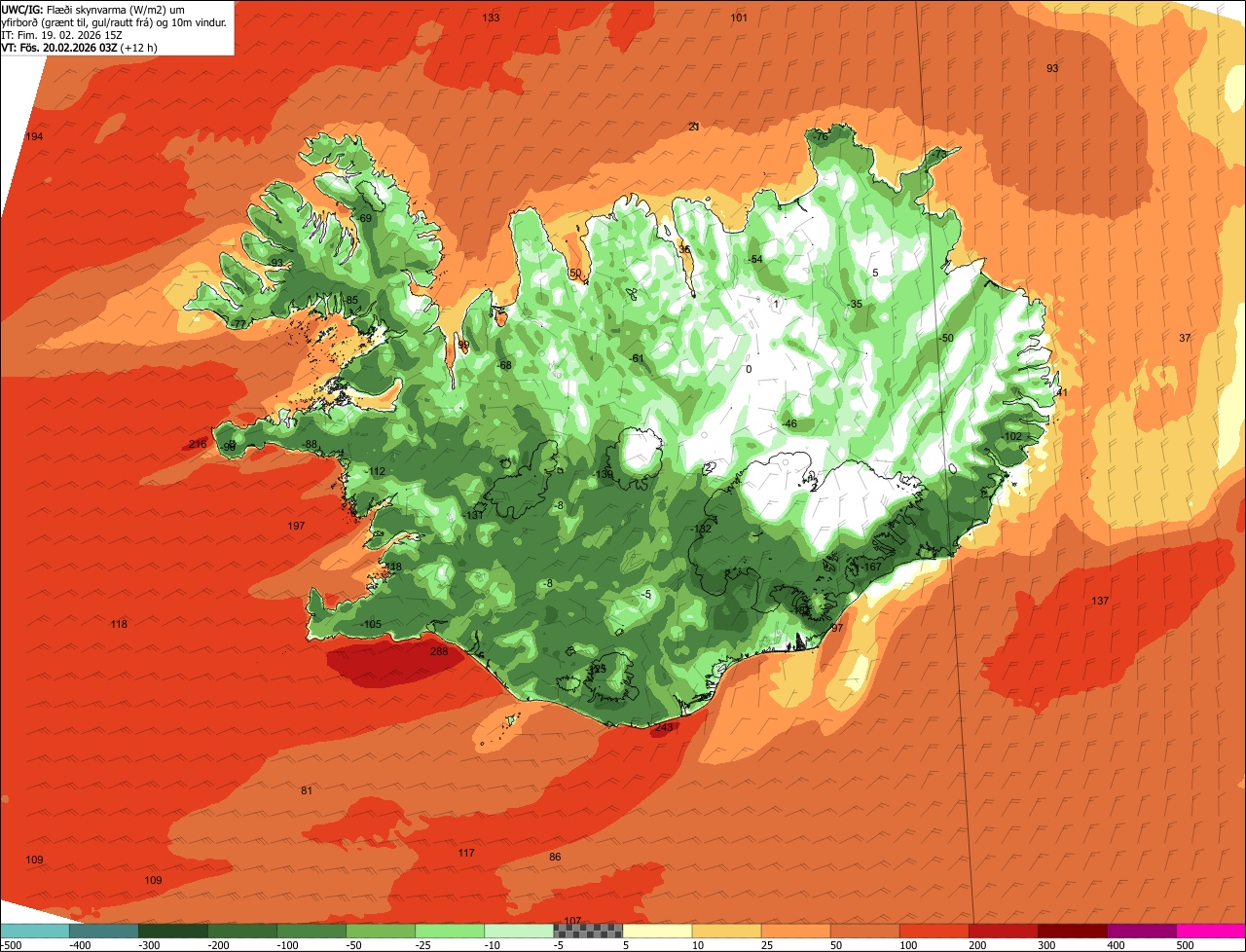This screenshot has width=1246, height=952.
Task: Select the value '-35' in northeast Iceland
Action: (x=855, y=305)
